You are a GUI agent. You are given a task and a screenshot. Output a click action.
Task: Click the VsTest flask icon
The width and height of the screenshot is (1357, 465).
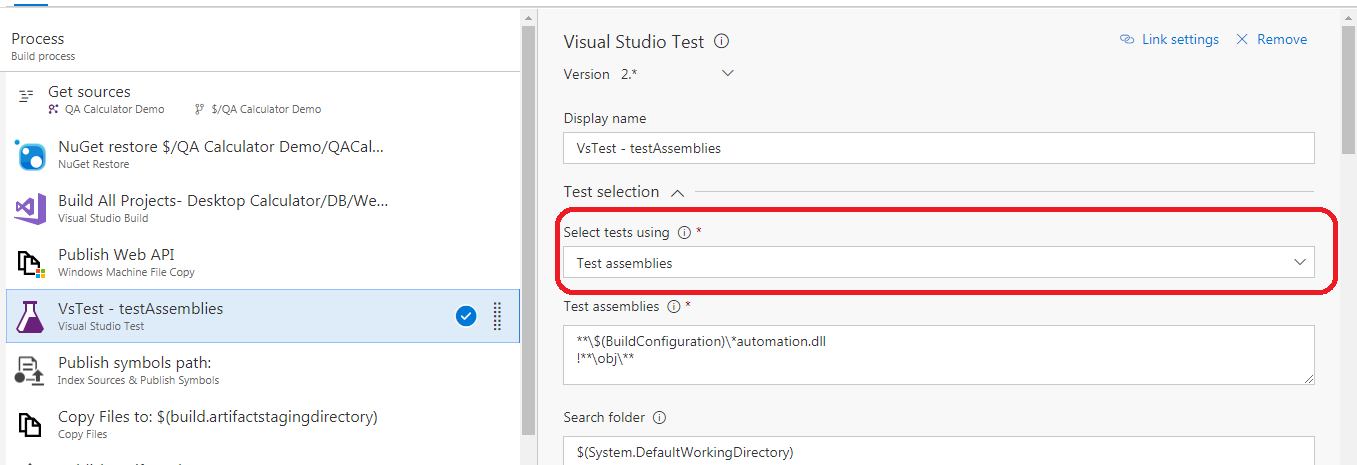click(30, 317)
